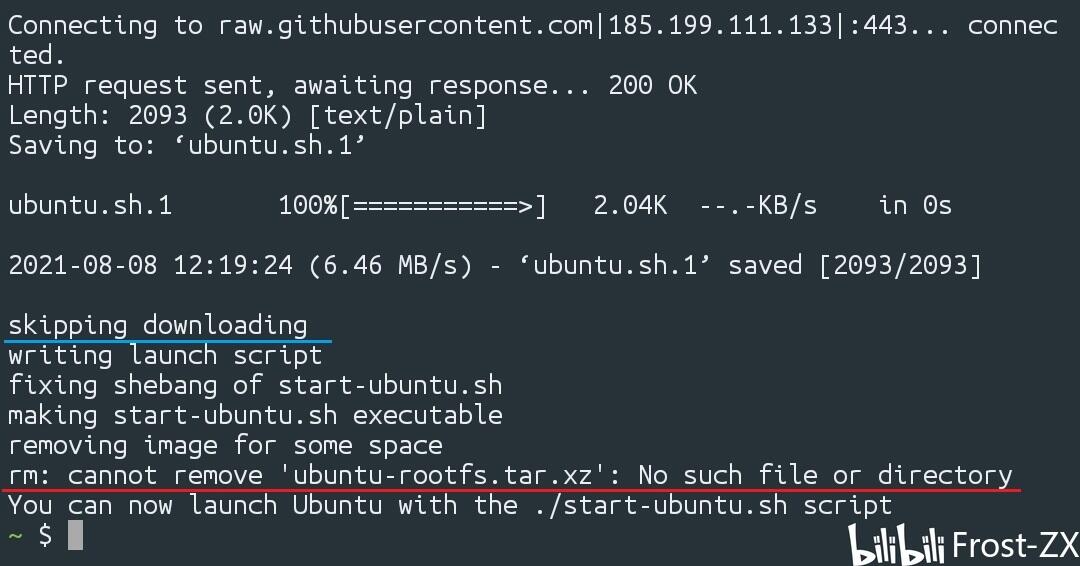
Task: Click the "You can now launch Ubuntu" line
Action: (x=450, y=505)
